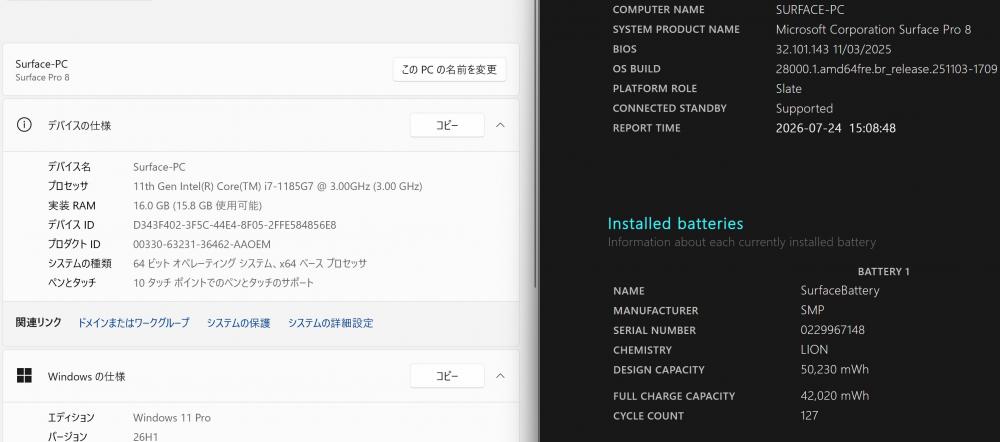The width and height of the screenshot is (1000, 442).
Task: Click the デバイスの仕様 header label
Action: click(x=80, y=126)
